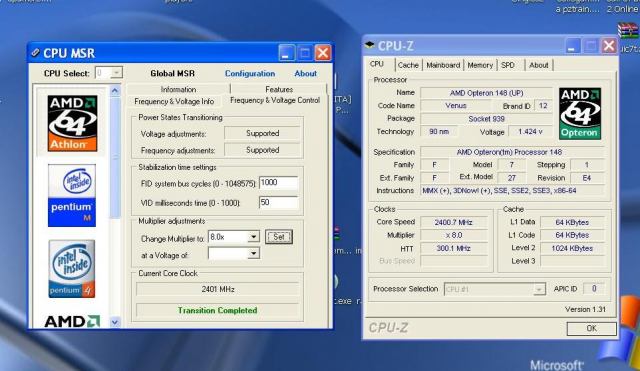
Task: Click the APIC ID 0 value
Action: (594, 289)
